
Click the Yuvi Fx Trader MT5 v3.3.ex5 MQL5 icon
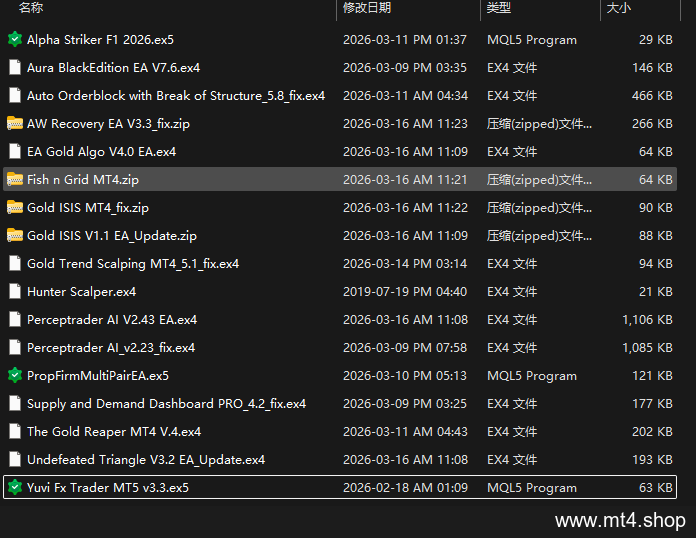pos(15,487)
